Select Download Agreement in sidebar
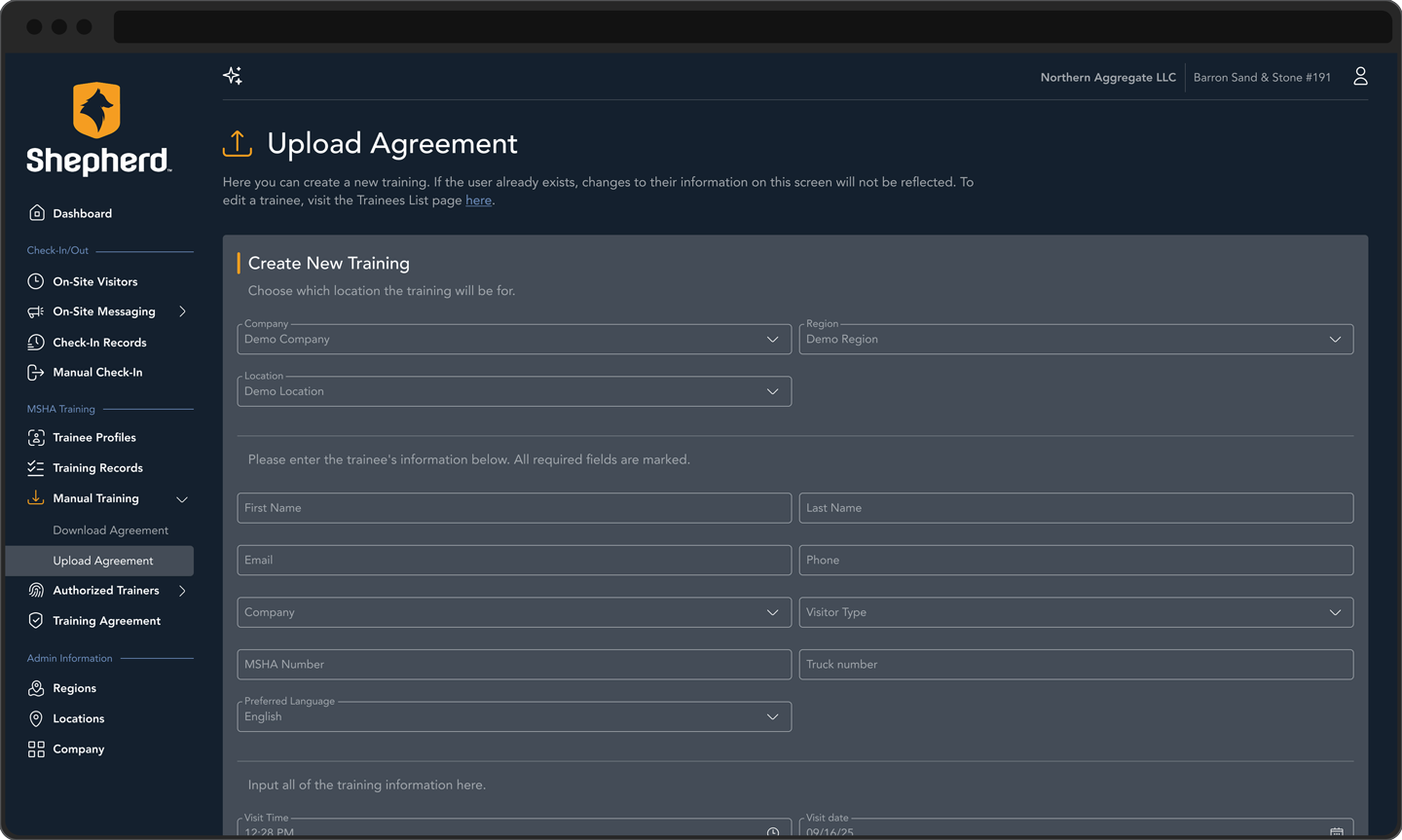The image size is (1402, 840). pyautogui.click(x=110, y=530)
